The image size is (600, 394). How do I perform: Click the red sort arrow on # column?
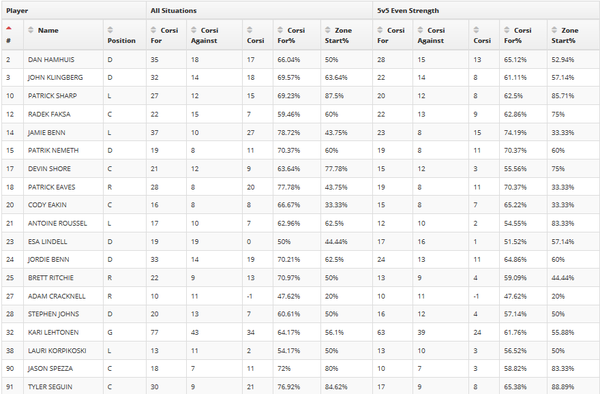pyautogui.click(x=9, y=28)
